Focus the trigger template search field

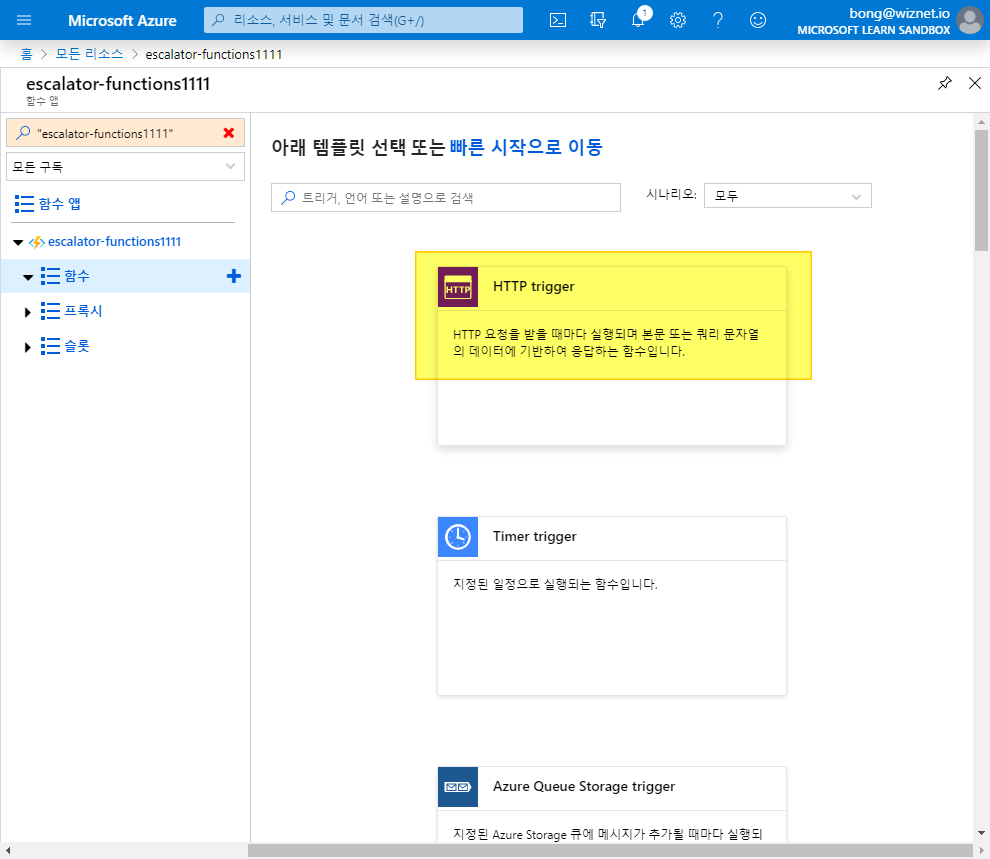[446, 198]
